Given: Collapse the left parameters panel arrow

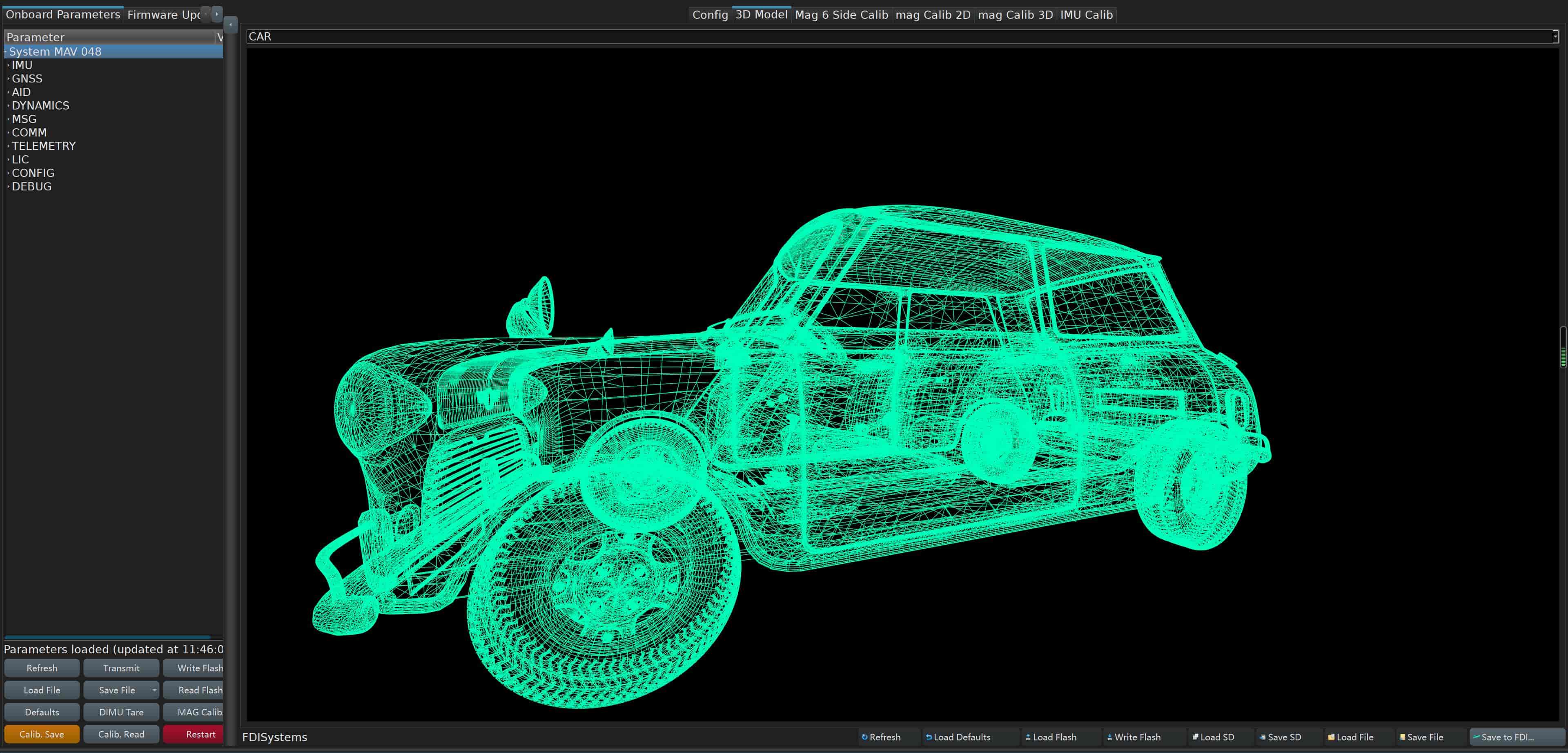Looking at the screenshot, I should (x=231, y=25).
